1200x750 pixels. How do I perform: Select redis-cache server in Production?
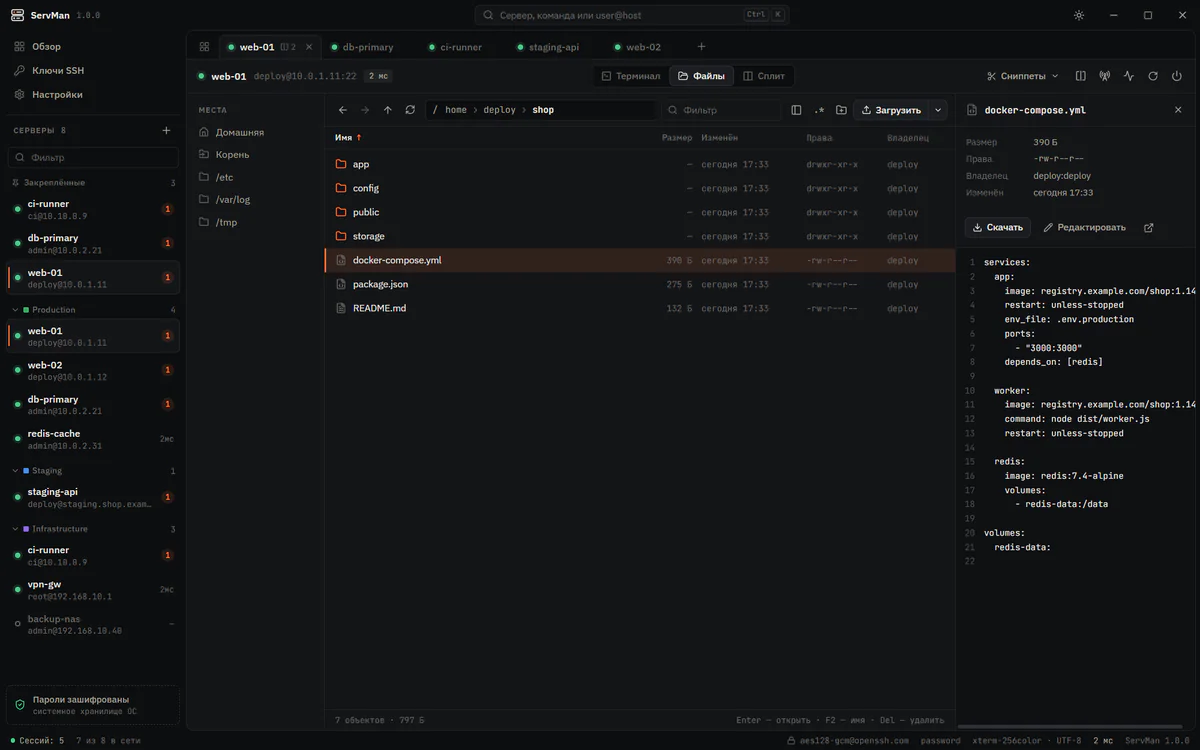93,439
